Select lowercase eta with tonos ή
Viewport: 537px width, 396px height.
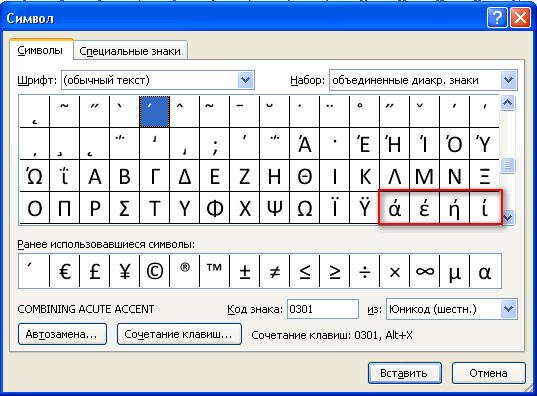pos(454,208)
